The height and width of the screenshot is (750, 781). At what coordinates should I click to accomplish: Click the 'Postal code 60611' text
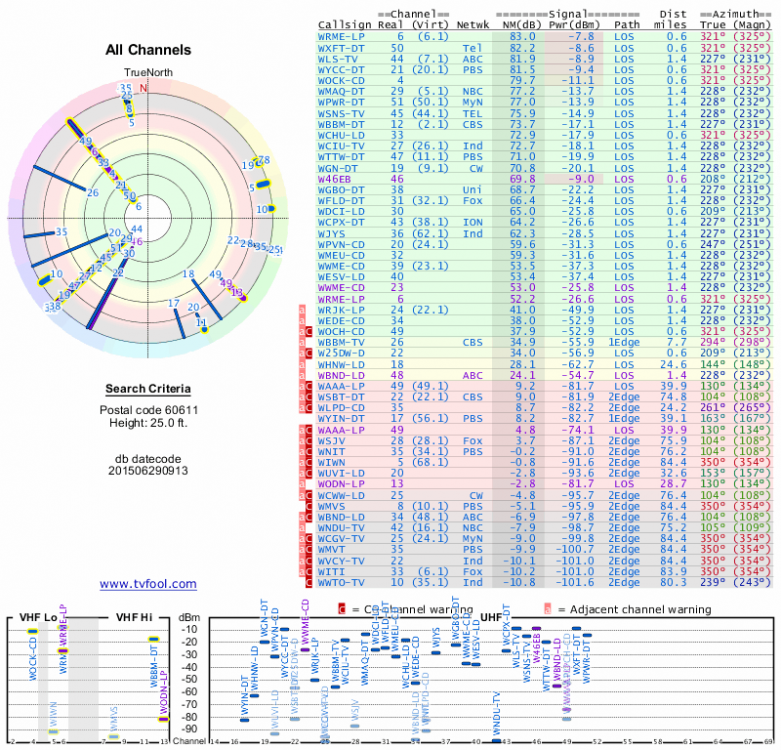point(148,410)
